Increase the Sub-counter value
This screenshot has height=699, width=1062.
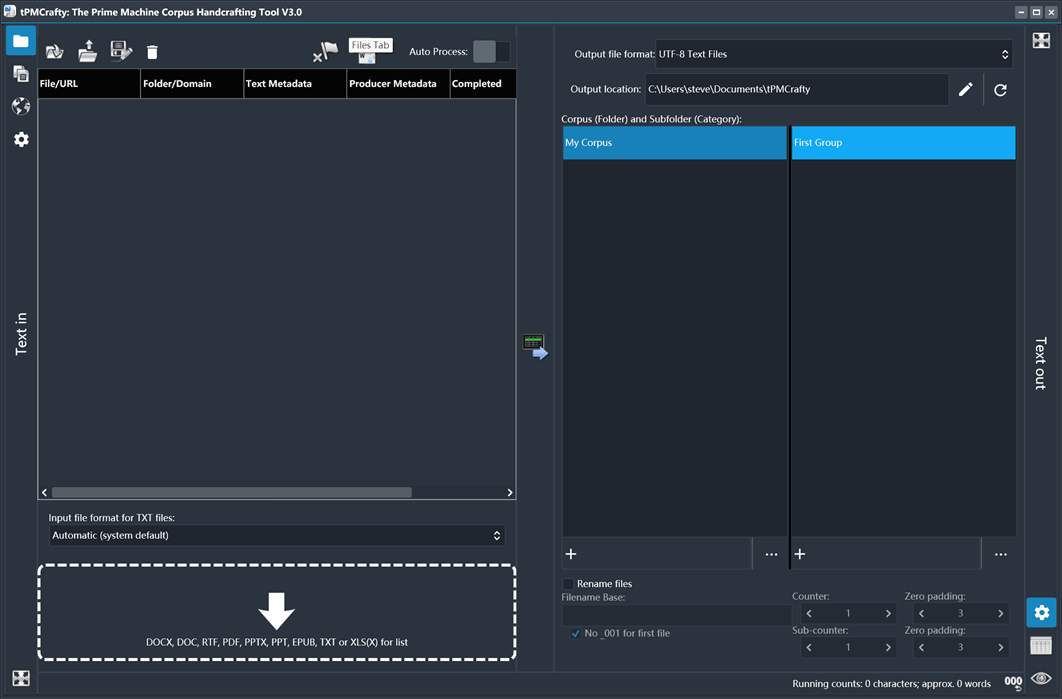[x=888, y=648]
